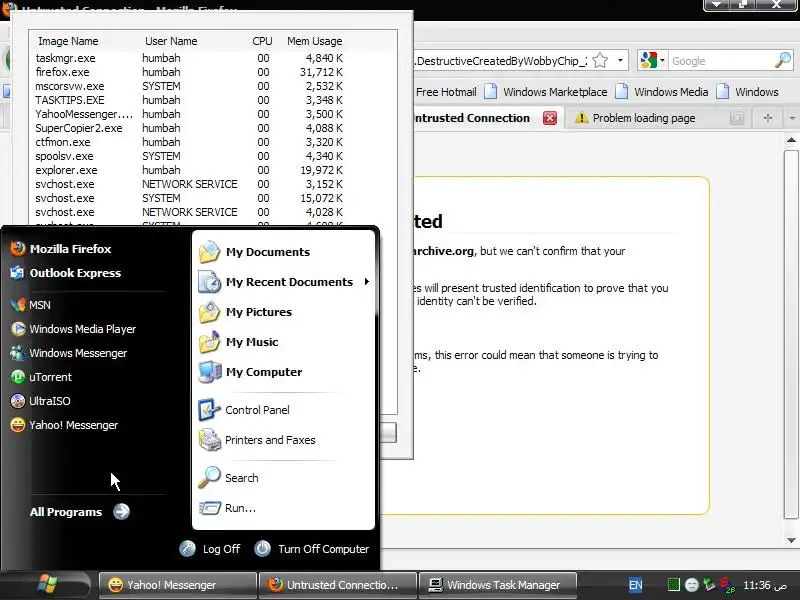Click the Firefox address bar URL
Screen dimensions: 800x600
(x=501, y=61)
